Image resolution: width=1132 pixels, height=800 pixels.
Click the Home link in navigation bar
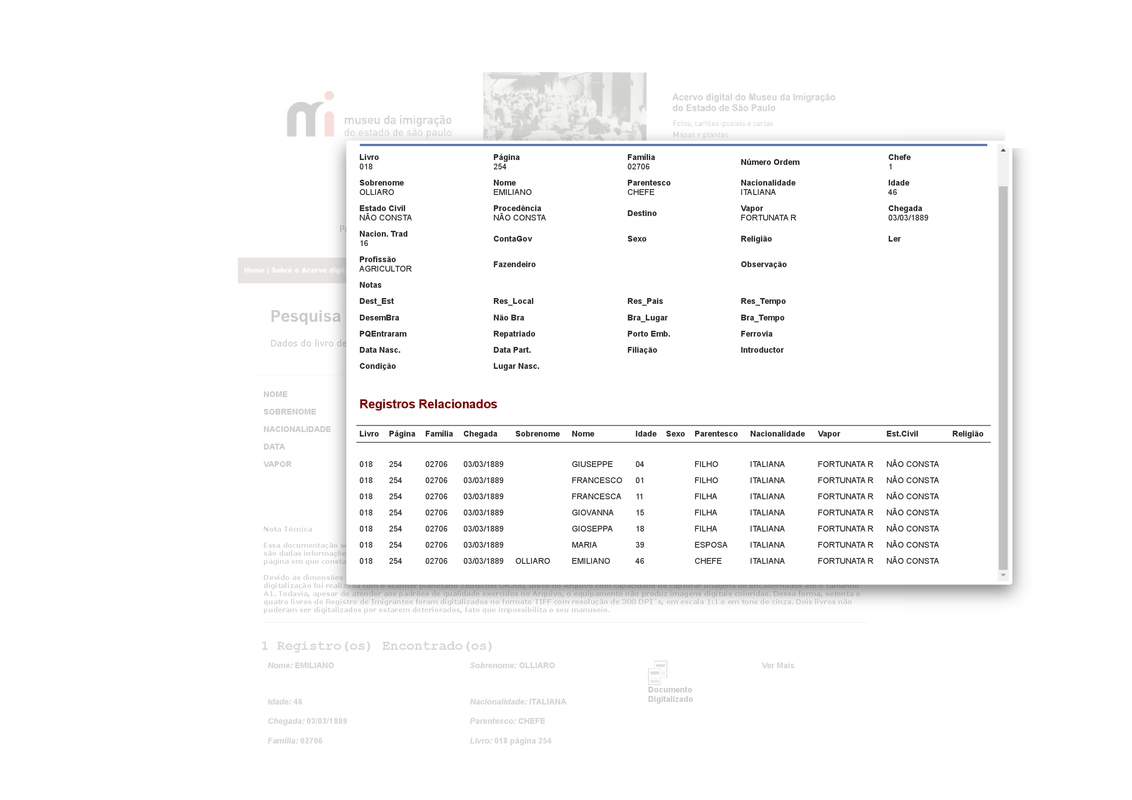pos(254,271)
